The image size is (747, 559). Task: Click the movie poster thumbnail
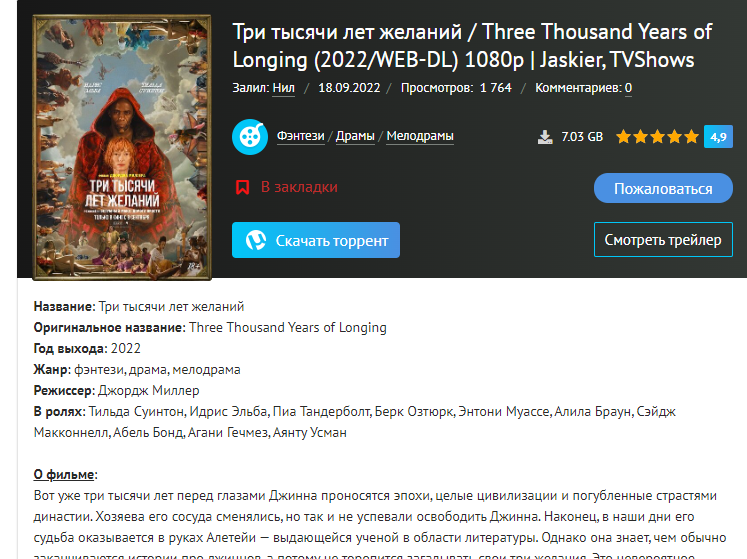click(x=121, y=147)
